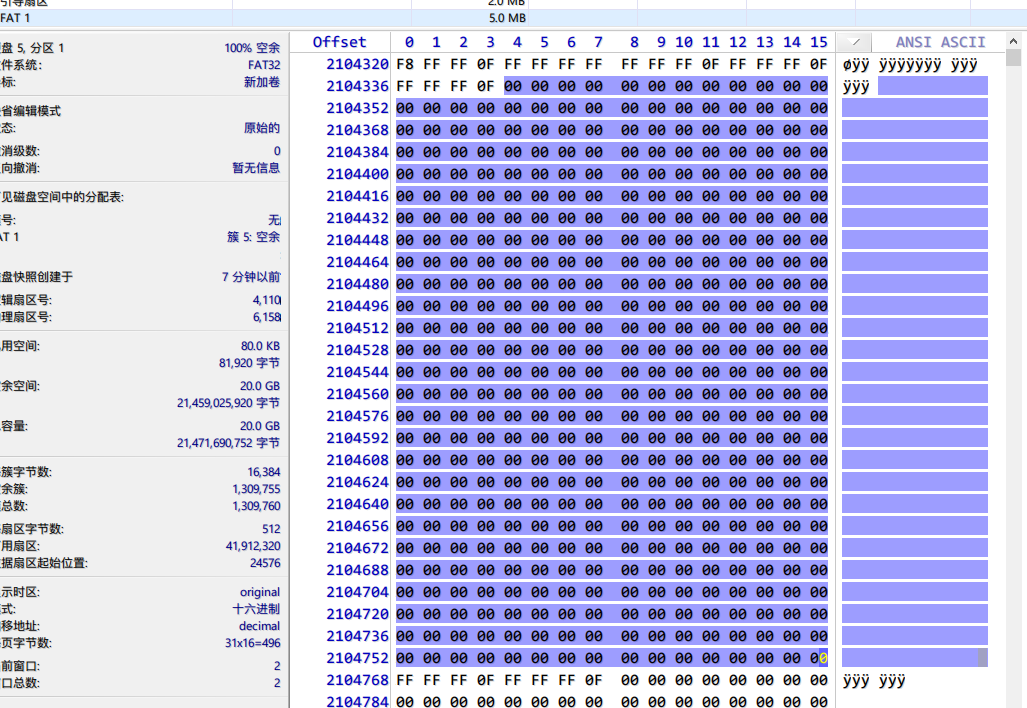Screen dimensions: 1027x708
Task: Open the text column encoding dropdown button
Action: pyautogui.click(x=855, y=43)
